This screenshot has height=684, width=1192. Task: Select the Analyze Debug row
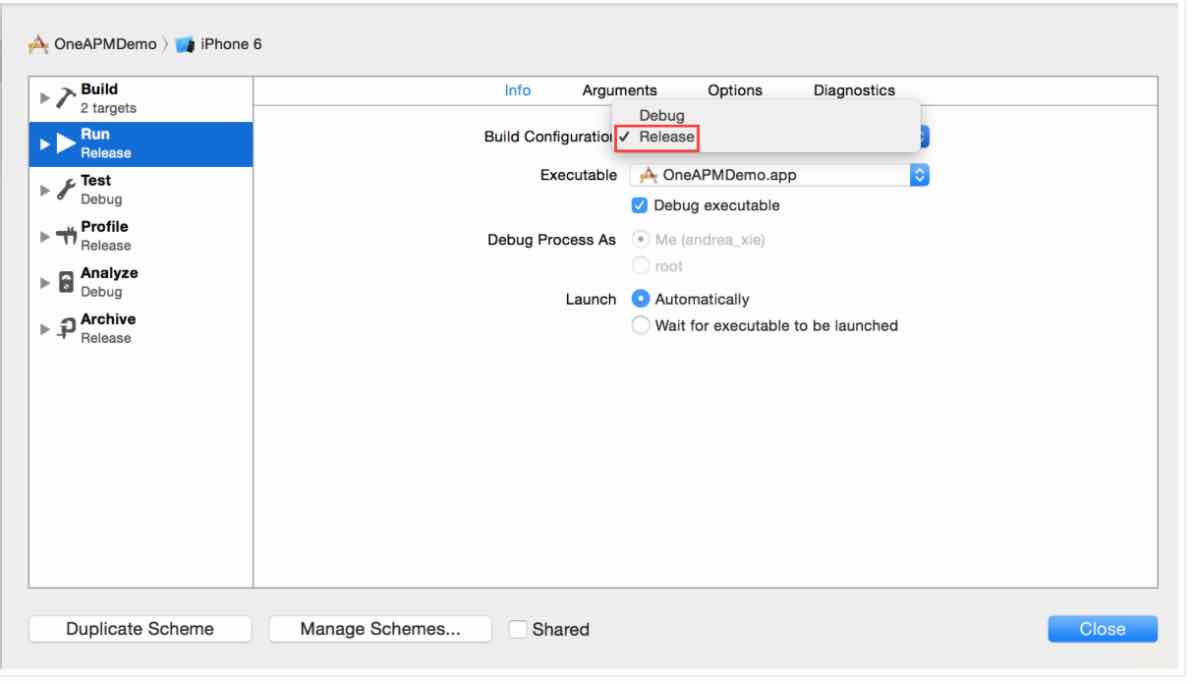click(141, 283)
